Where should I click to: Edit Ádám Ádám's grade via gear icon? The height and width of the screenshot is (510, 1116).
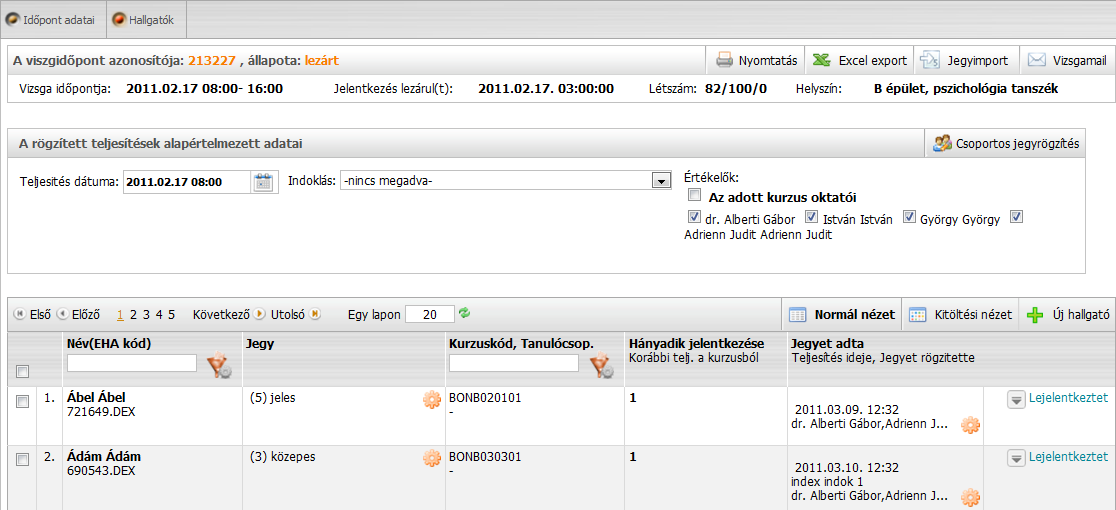click(x=431, y=458)
